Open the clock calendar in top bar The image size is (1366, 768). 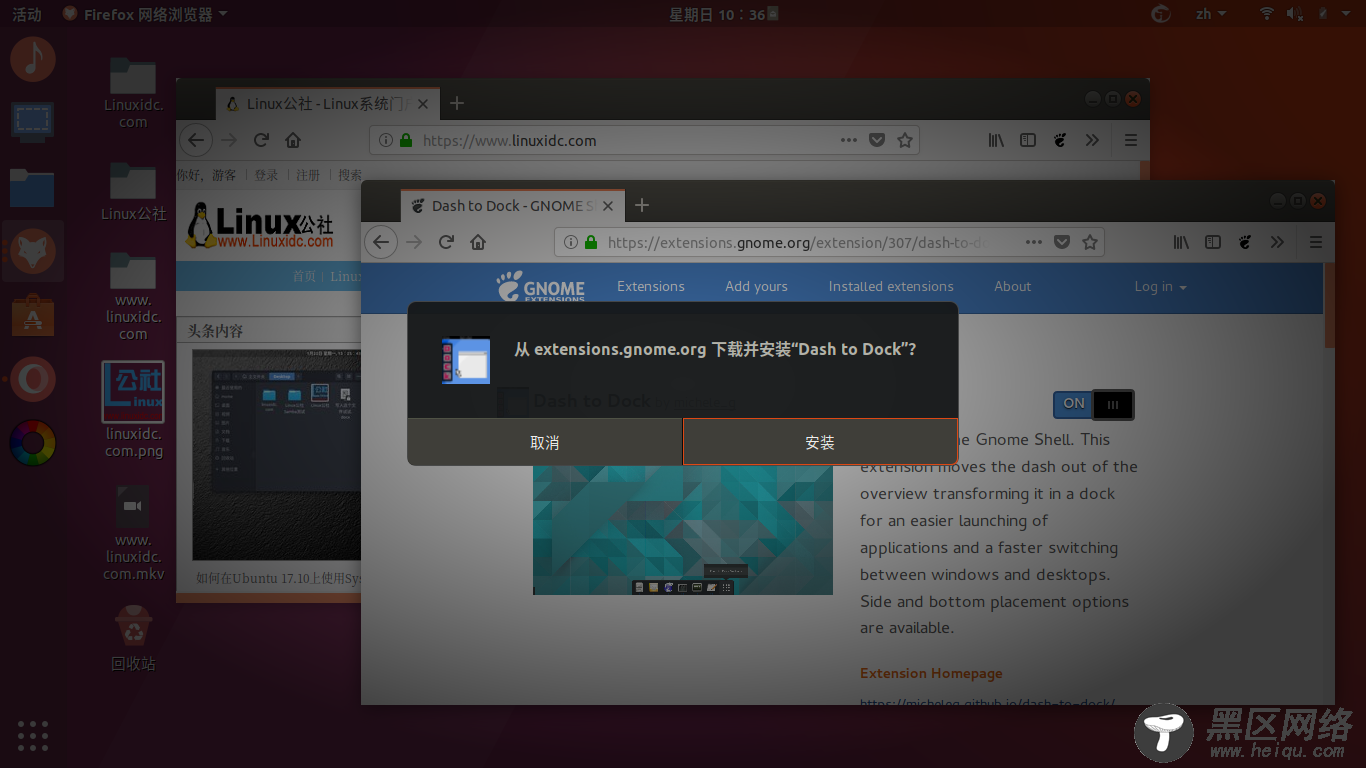[717, 14]
